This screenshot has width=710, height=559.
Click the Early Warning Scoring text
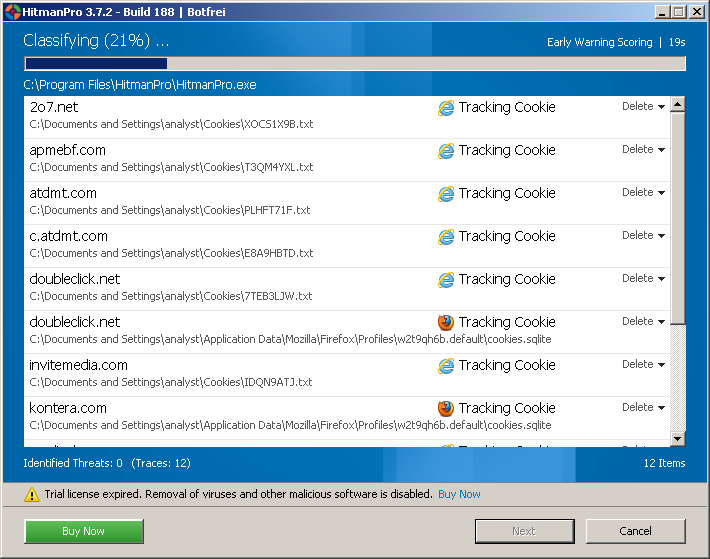point(600,43)
